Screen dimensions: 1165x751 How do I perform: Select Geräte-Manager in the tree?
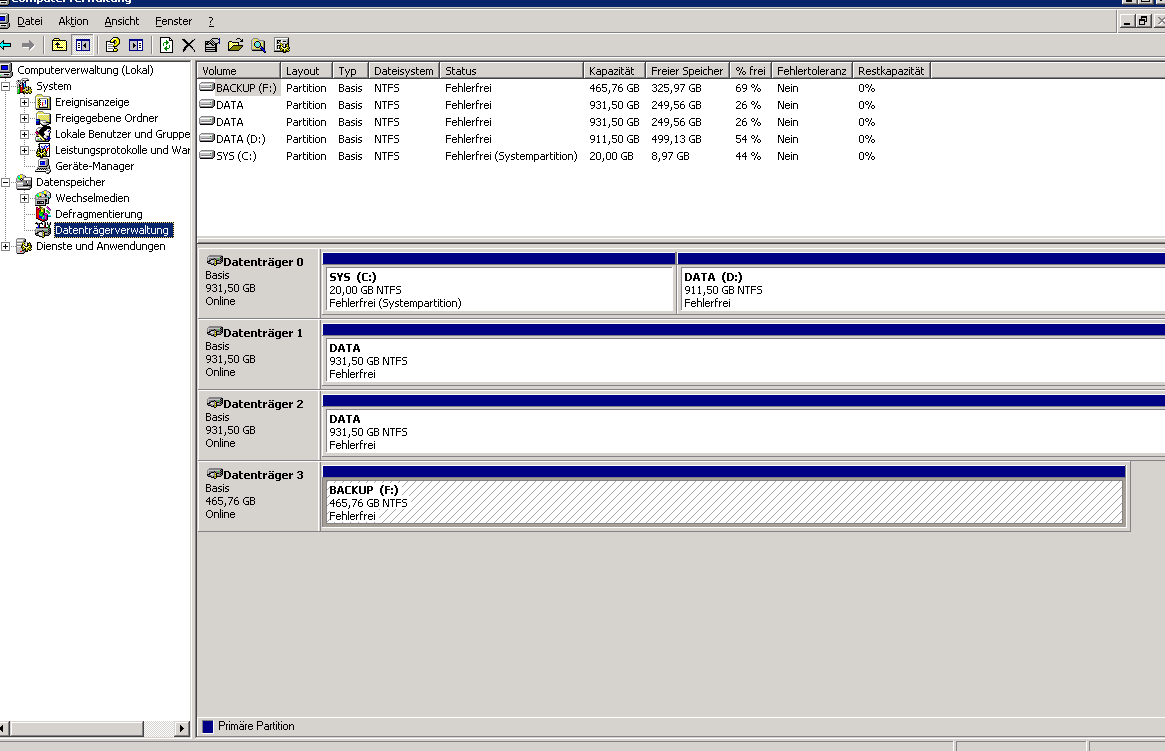click(94, 166)
